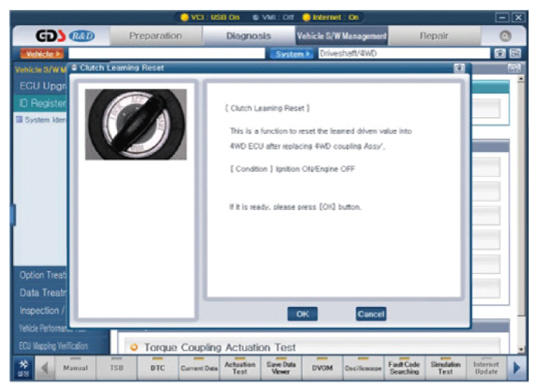Viewport: 538px width, 392px height.
Task: Switch to the Diagnosis tab
Action: (248, 36)
